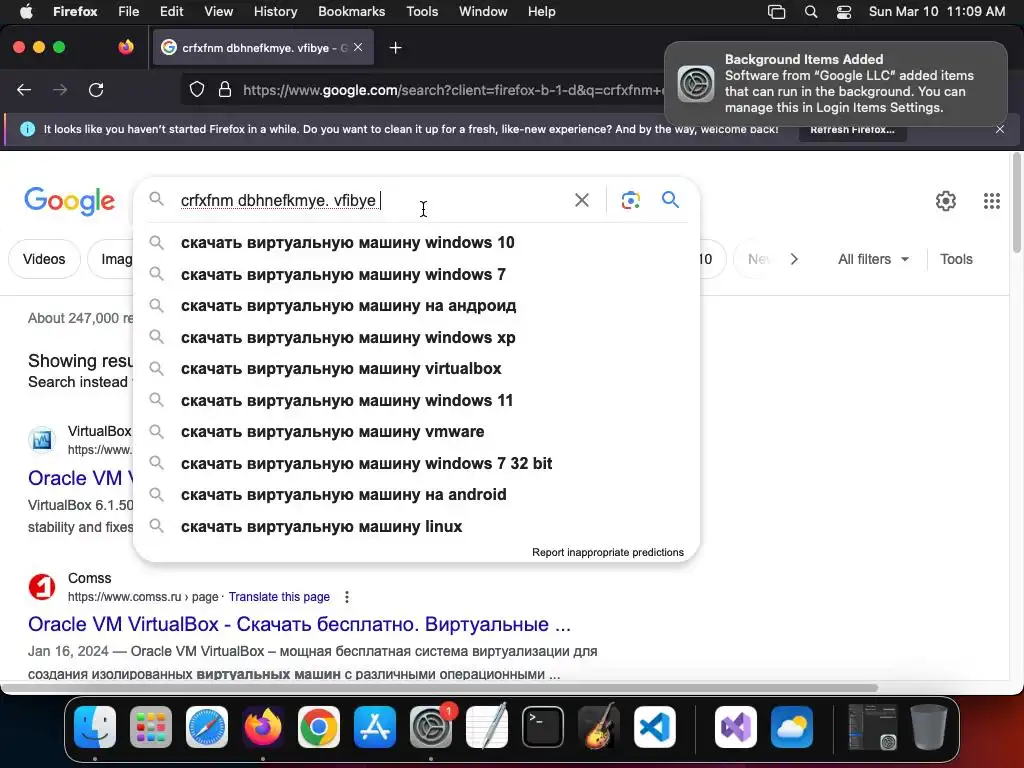1024x768 pixels.
Task: Open Visual Studio purple Dock icon
Action: pyautogui.click(x=736, y=727)
